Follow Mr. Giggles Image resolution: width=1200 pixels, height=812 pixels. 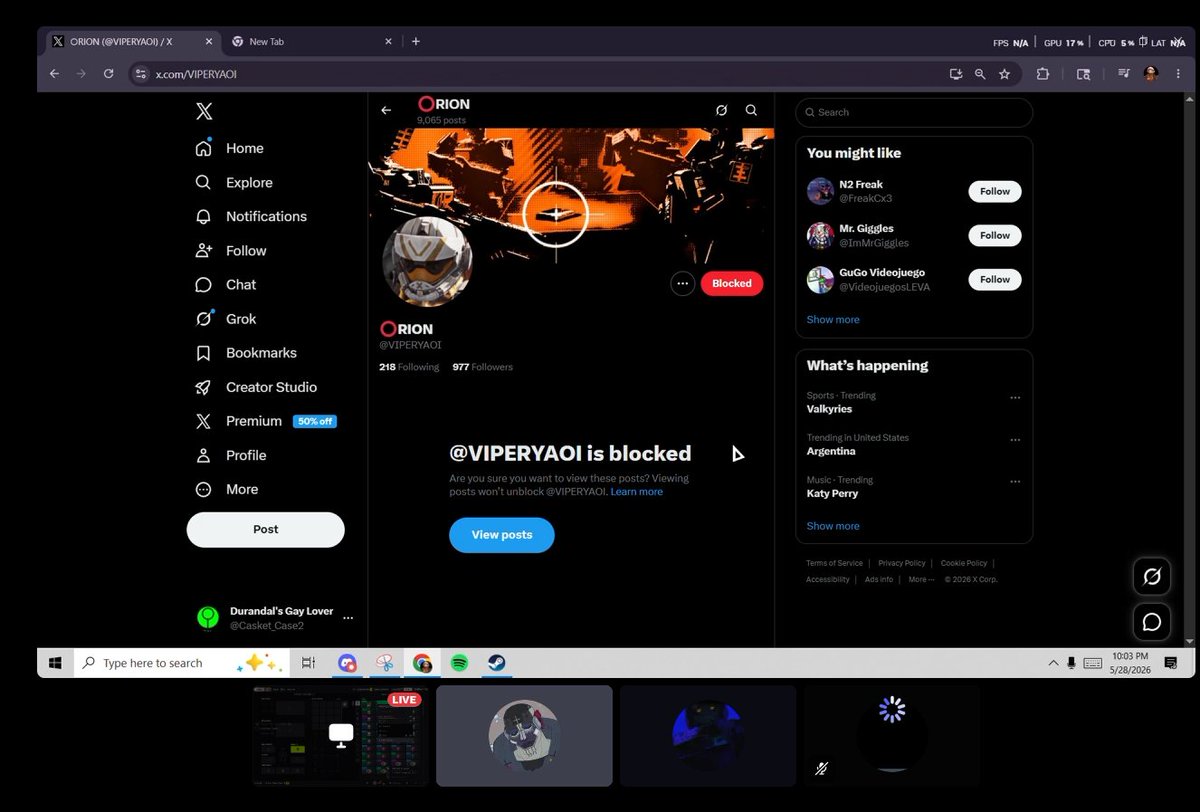pyautogui.click(x=995, y=235)
